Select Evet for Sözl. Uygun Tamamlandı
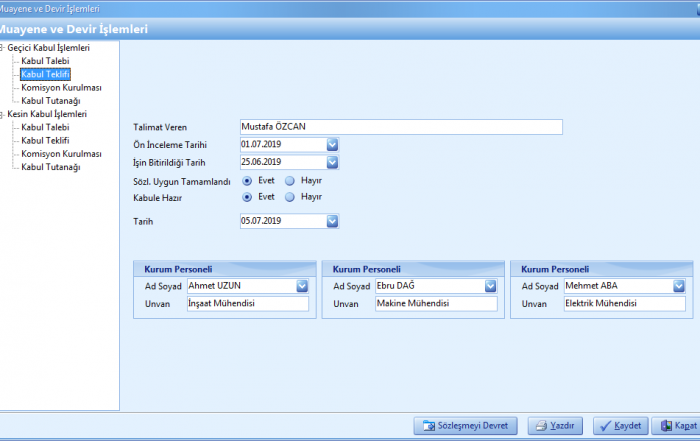This screenshot has width=700, height=441. 247,181
